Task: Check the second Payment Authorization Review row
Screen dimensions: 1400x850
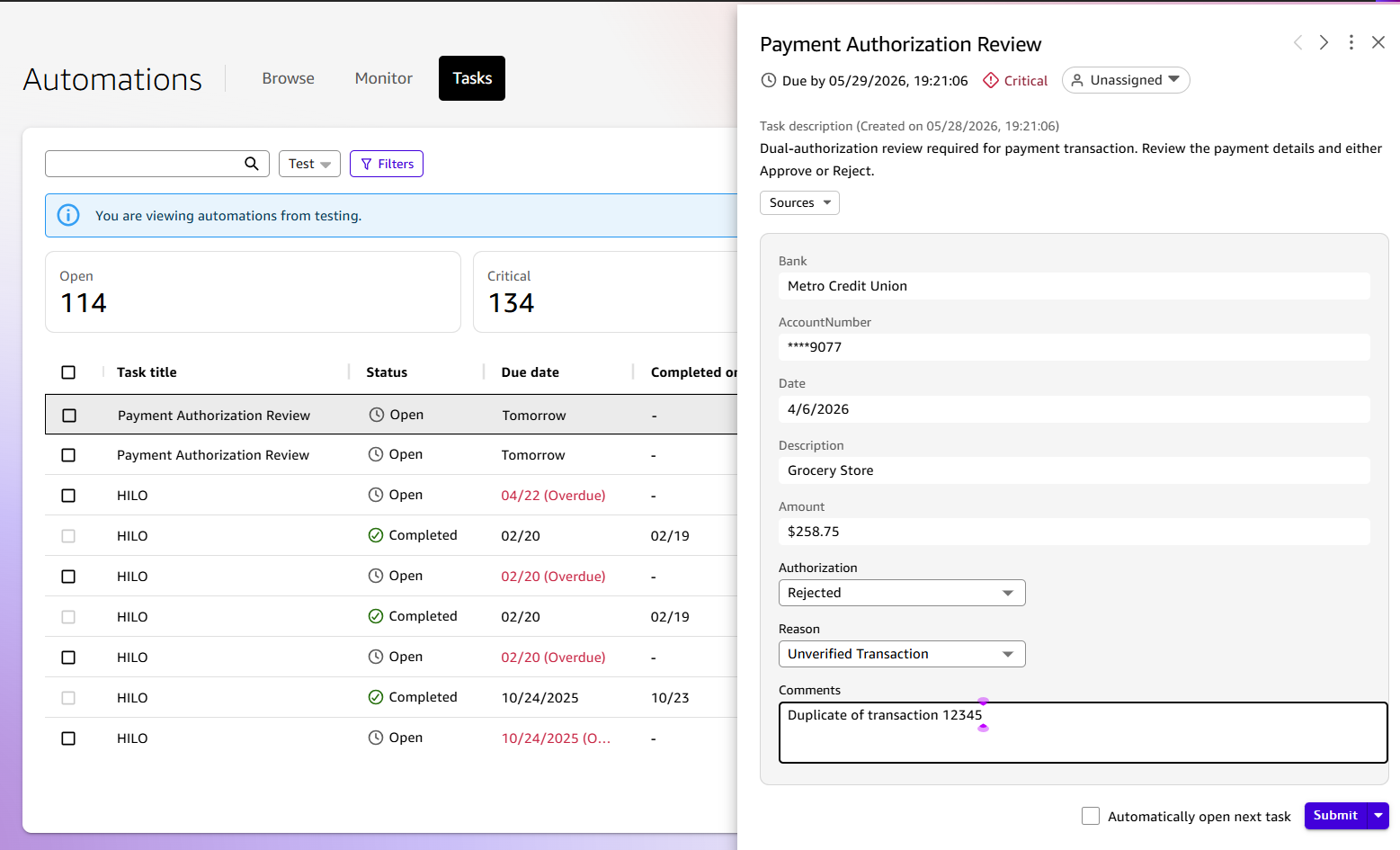Action: click(x=68, y=455)
